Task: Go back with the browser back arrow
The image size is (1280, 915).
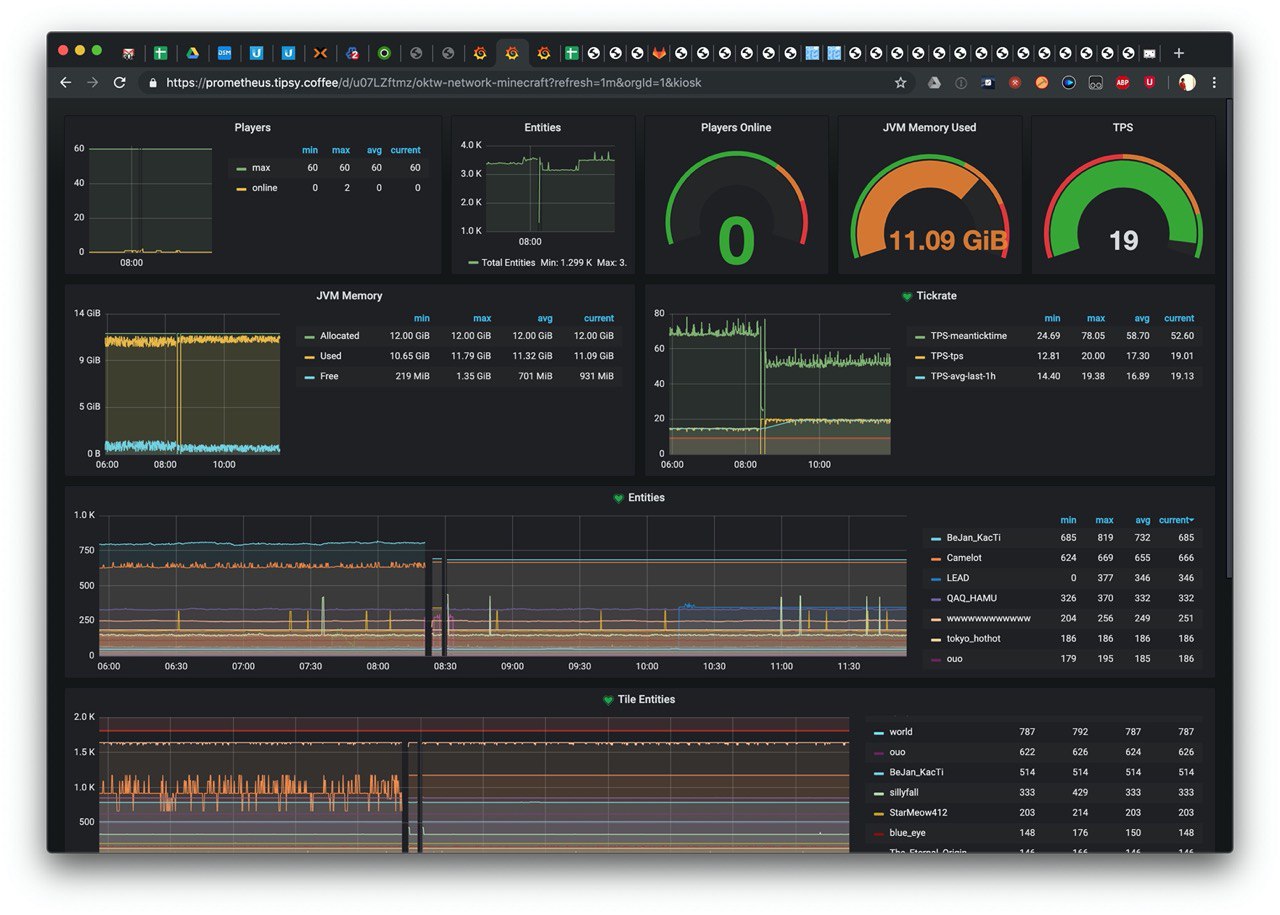Action: [66, 83]
